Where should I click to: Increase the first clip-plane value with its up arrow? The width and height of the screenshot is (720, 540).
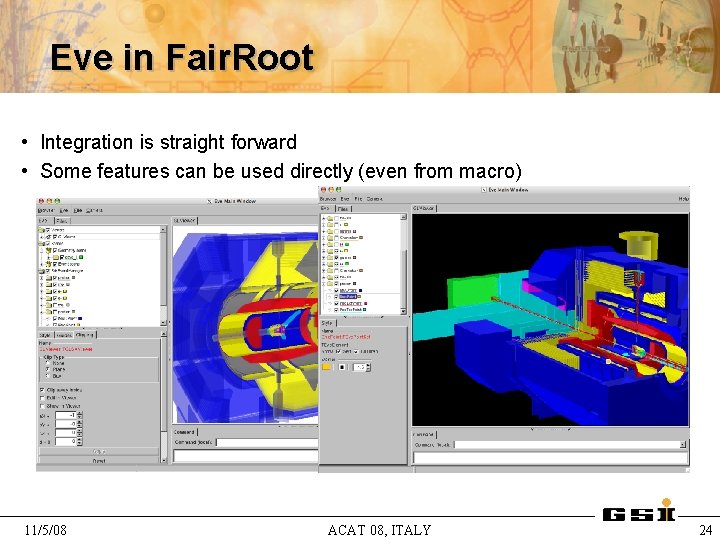[79, 413]
